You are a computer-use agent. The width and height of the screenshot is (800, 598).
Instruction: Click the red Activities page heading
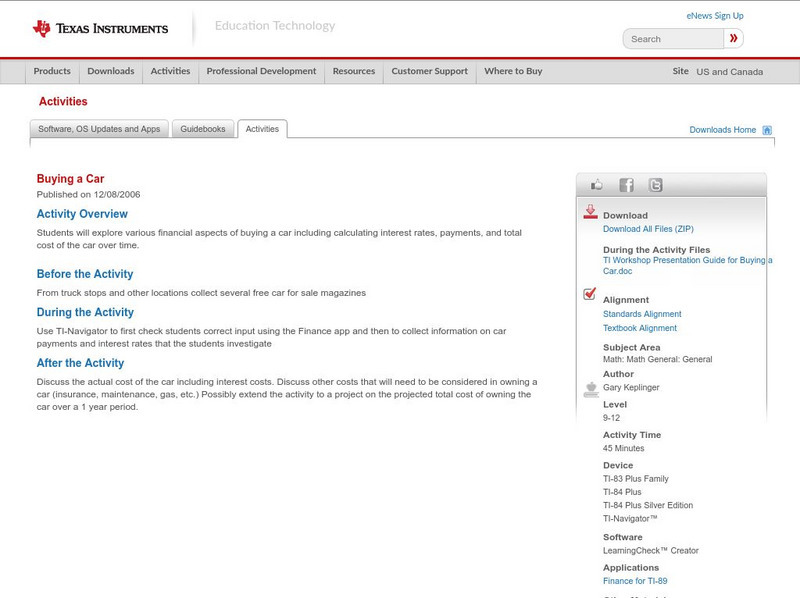63,101
